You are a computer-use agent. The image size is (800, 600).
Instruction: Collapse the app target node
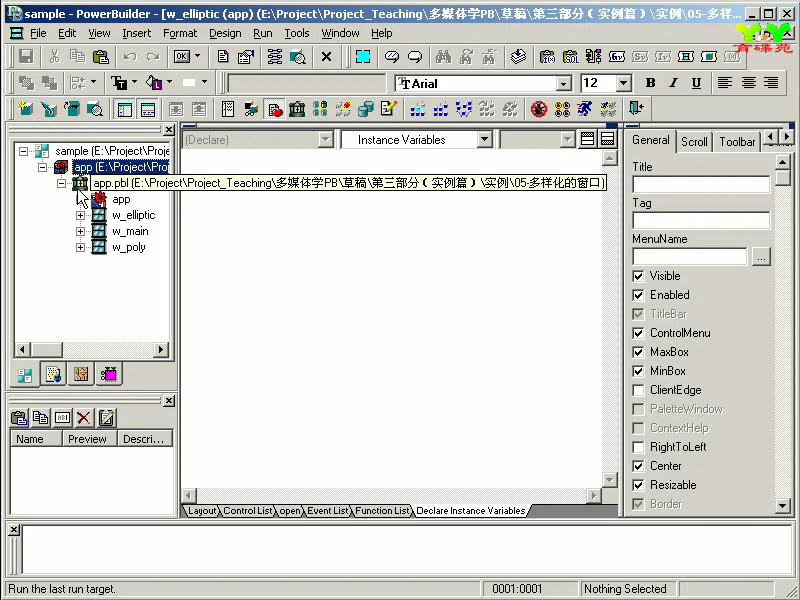coord(42,167)
